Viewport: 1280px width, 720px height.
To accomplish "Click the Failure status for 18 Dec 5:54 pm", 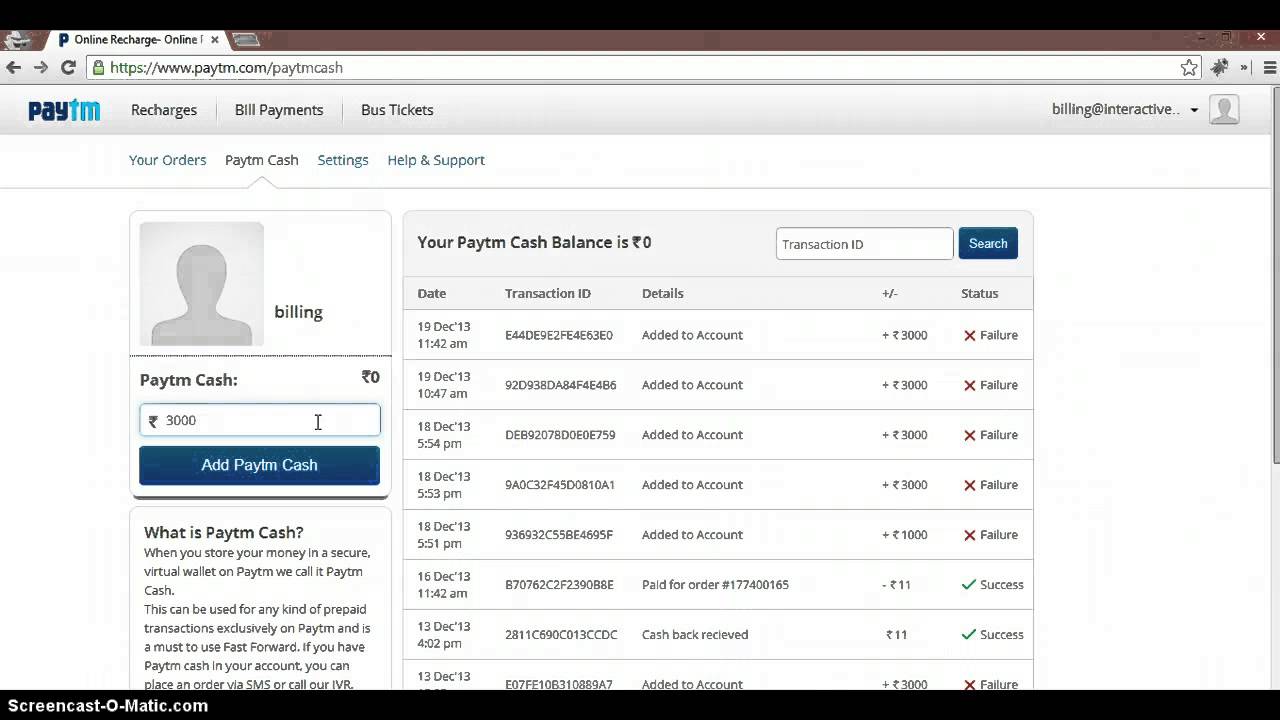I will pyautogui.click(x=991, y=435).
